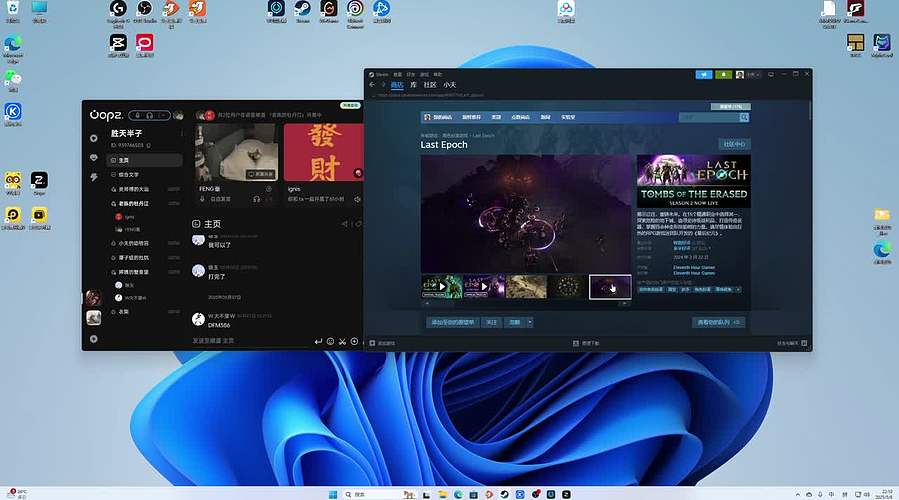
Task: Click Steam store search field
Action: [x=709, y=117]
